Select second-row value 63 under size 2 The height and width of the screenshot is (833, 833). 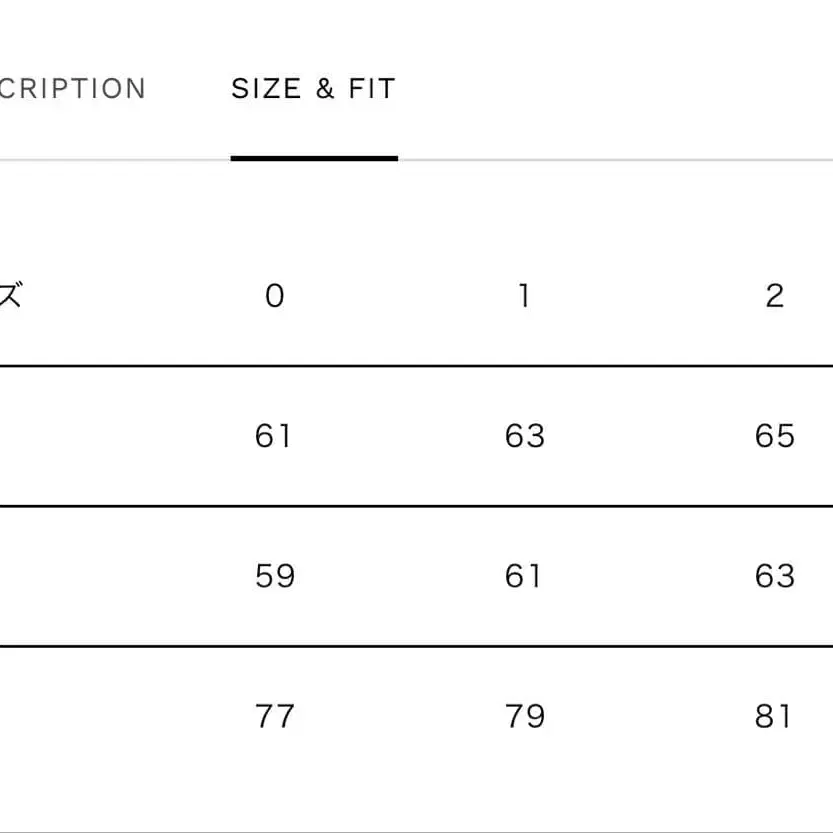(x=774, y=576)
